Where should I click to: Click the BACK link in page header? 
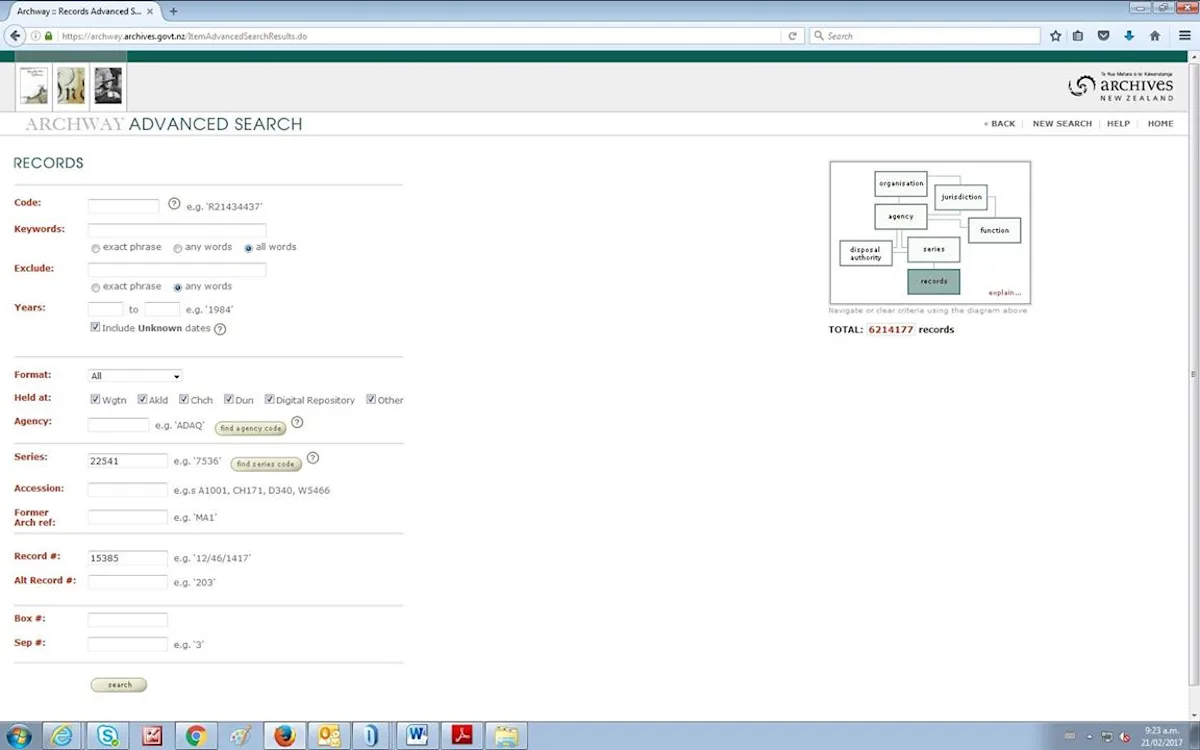coord(999,124)
